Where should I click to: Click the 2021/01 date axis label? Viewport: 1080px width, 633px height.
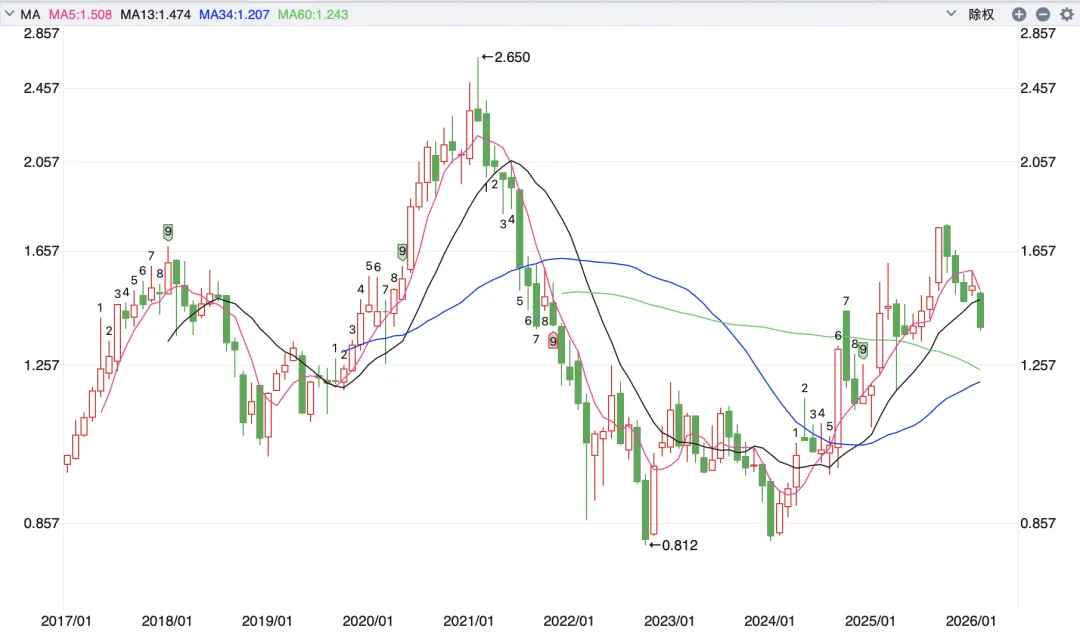pyautogui.click(x=468, y=621)
